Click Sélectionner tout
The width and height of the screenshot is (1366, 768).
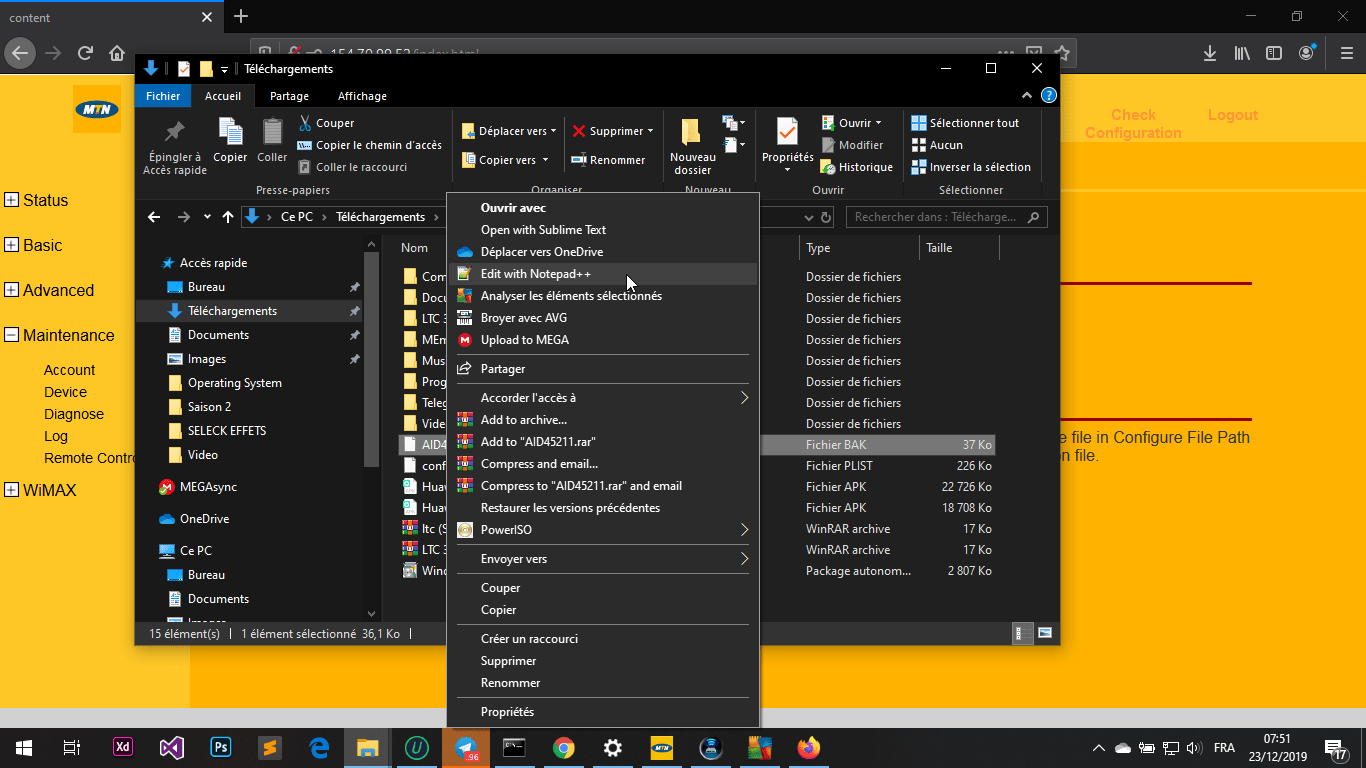[x=965, y=123]
